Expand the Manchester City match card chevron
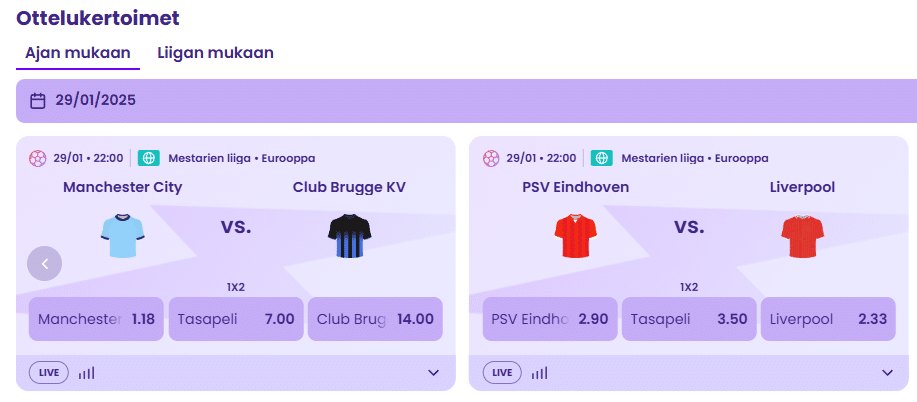This screenshot has height=402, width=917. (433, 373)
